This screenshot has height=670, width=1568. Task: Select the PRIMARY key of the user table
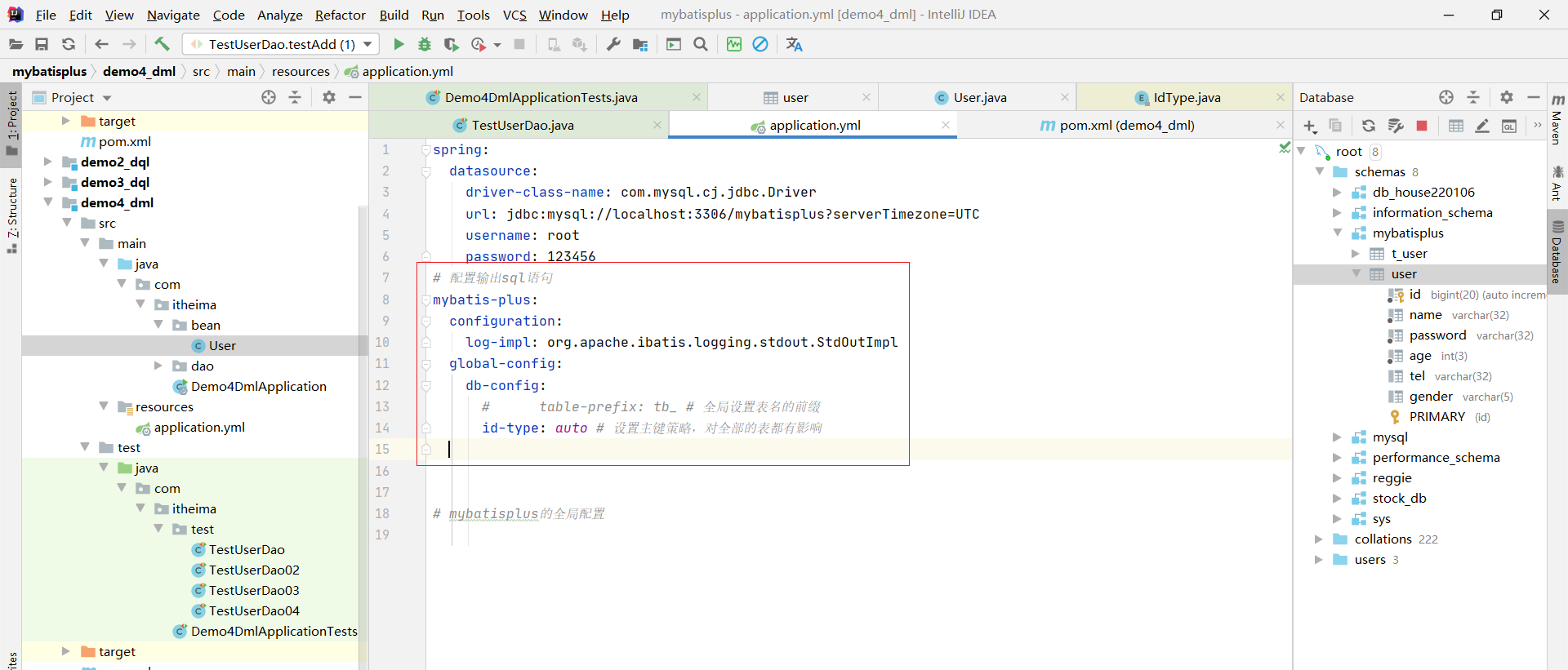pos(1437,417)
